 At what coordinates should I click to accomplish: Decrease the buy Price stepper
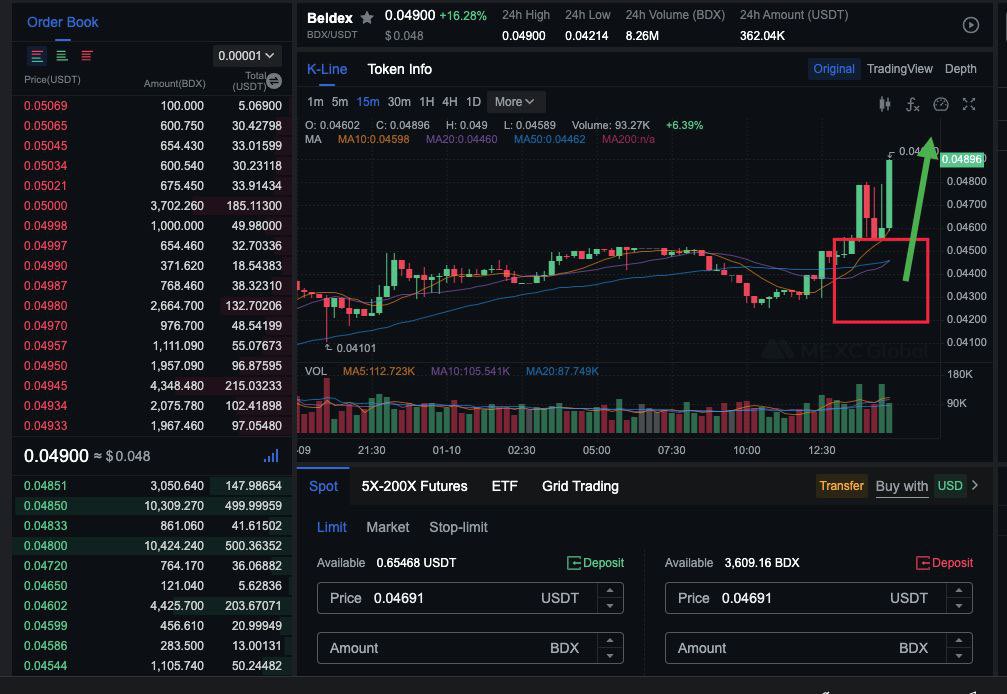point(610,606)
